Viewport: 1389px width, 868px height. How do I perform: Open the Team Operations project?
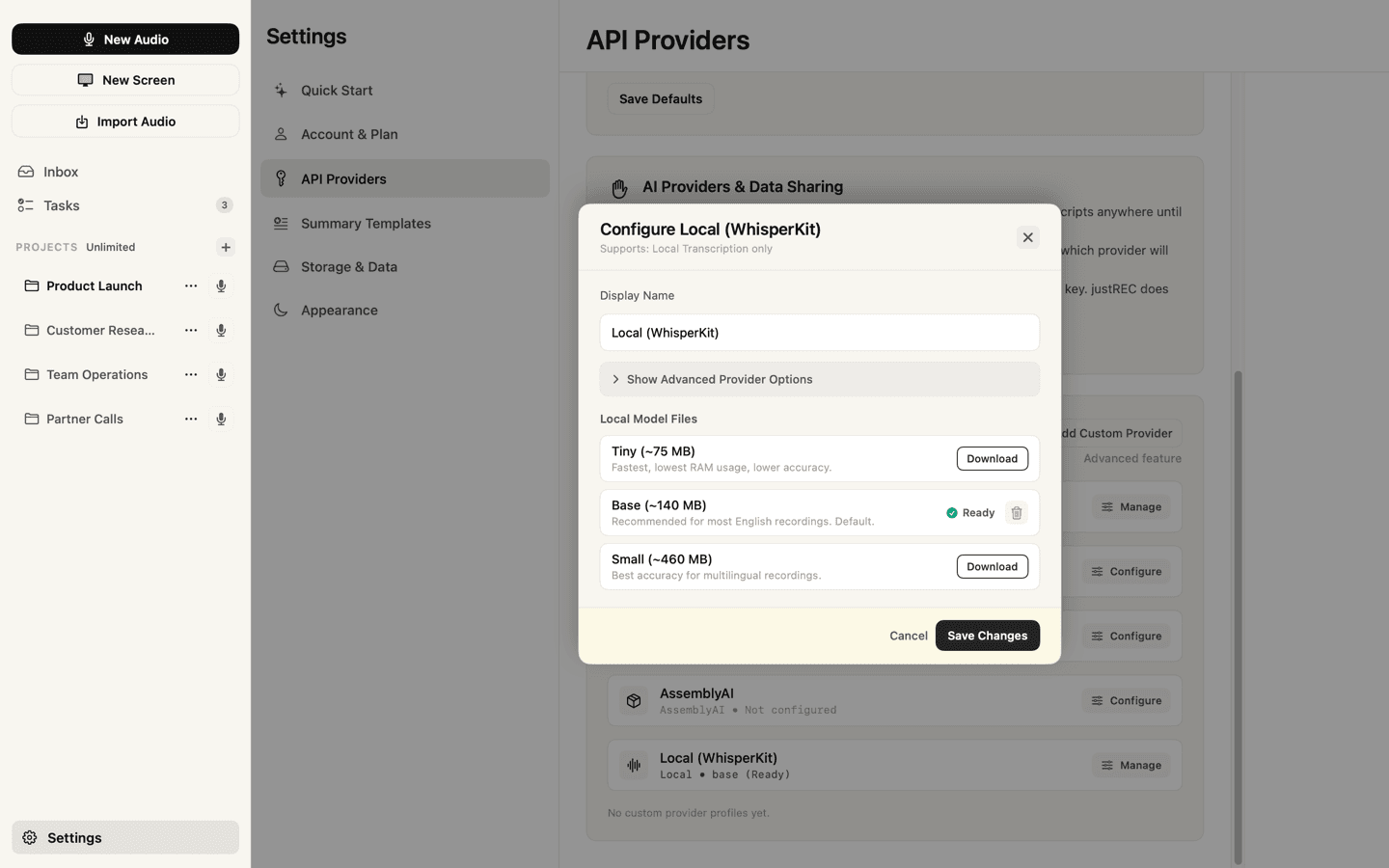point(96,374)
